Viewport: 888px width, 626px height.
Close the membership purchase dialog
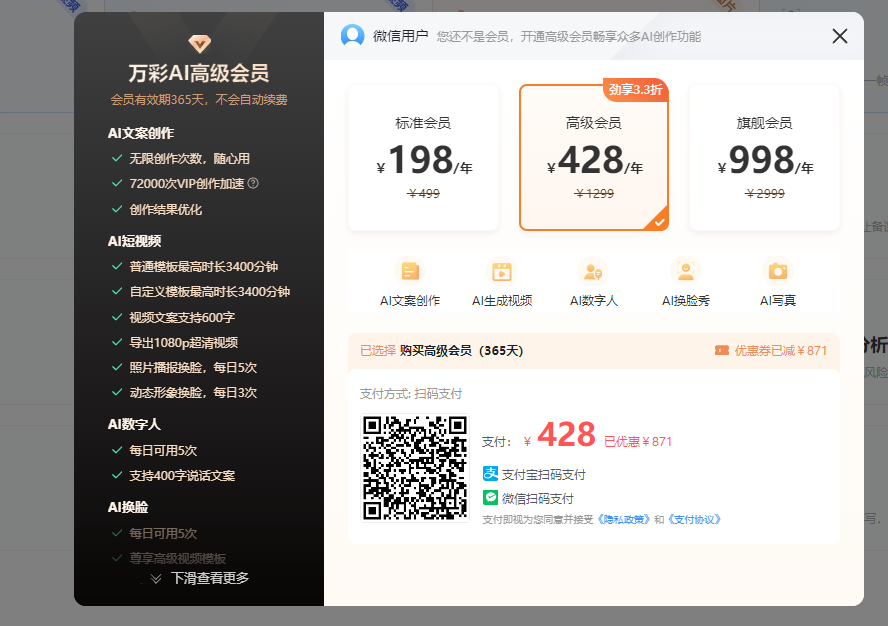pos(839,36)
